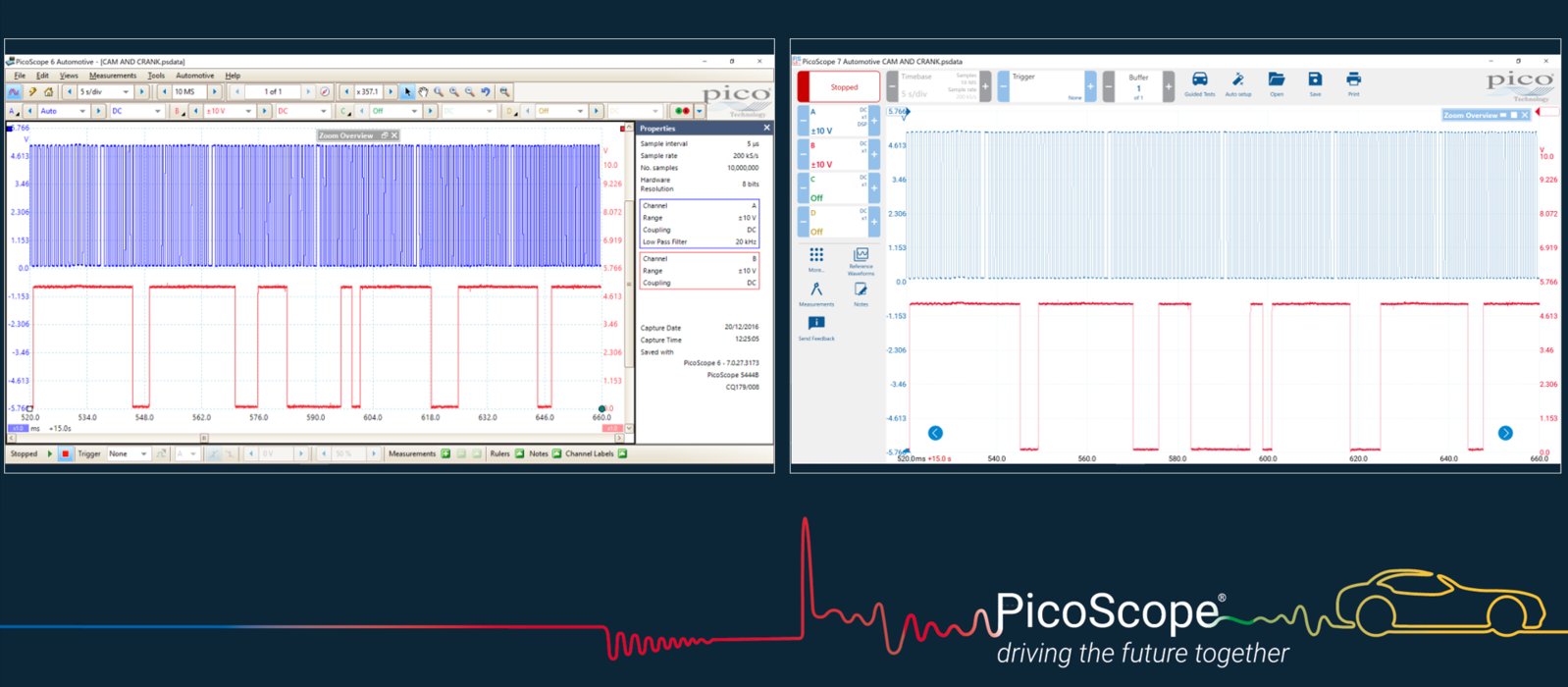Click the zoom out magnifier icon
Image resolution: width=1568 pixels, height=687 pixels.
470,92
